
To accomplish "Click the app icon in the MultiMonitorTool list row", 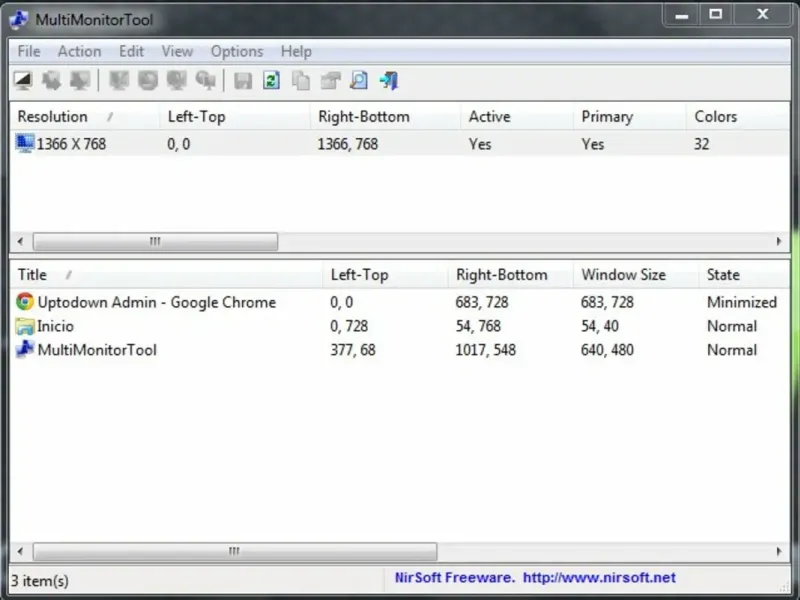I will coord(24,349).
